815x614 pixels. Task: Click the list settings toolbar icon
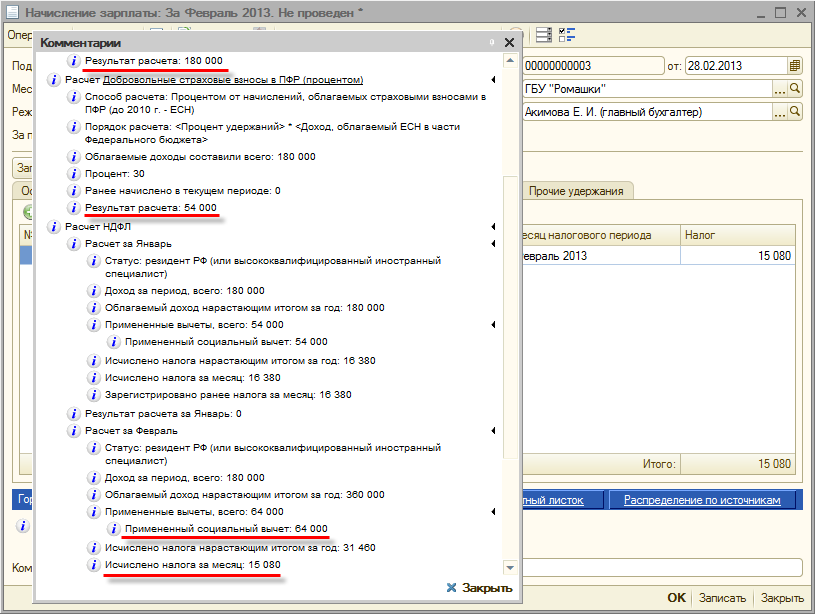(x=544, y=35)
